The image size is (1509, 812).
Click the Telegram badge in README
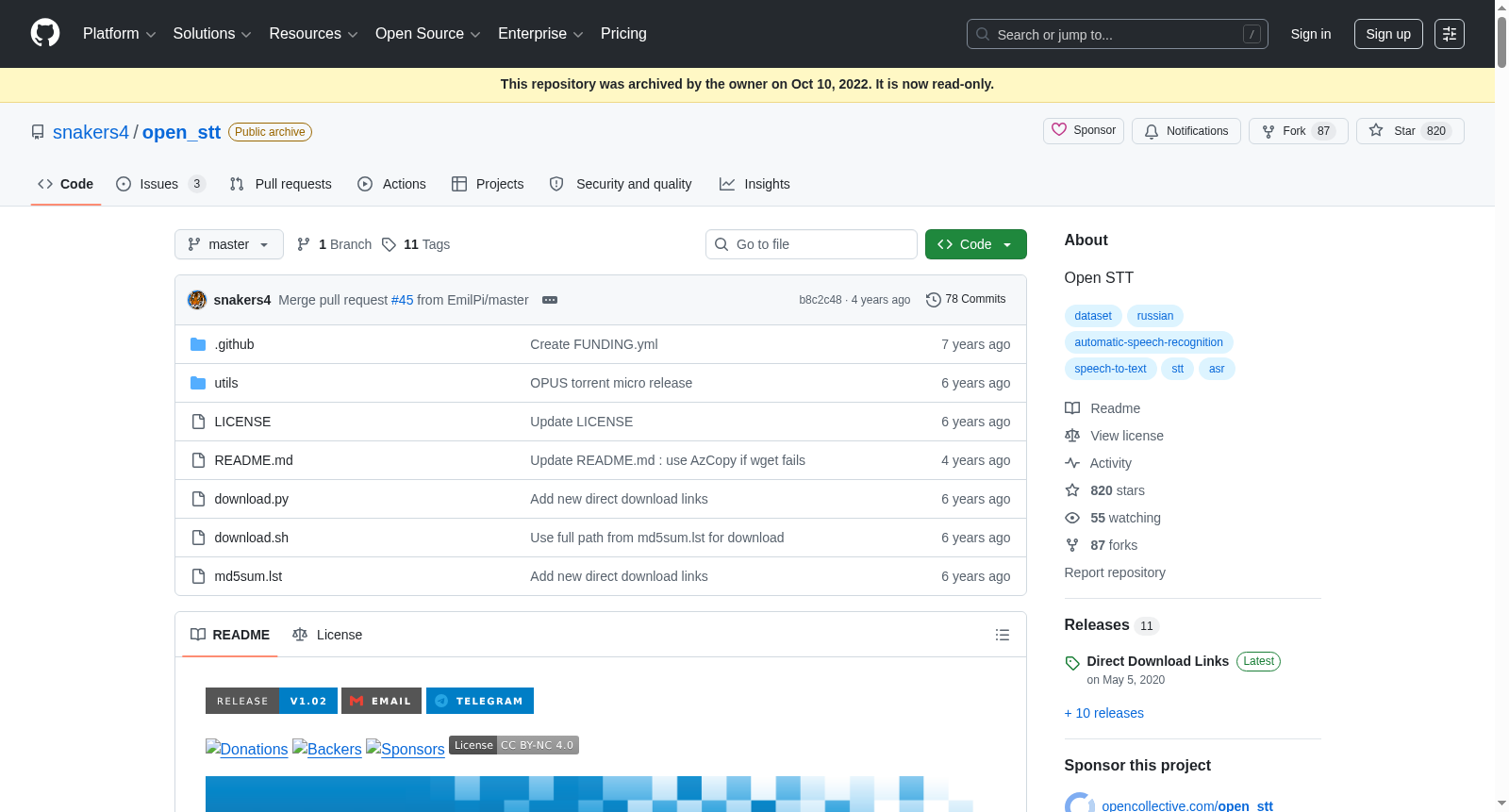480,701
